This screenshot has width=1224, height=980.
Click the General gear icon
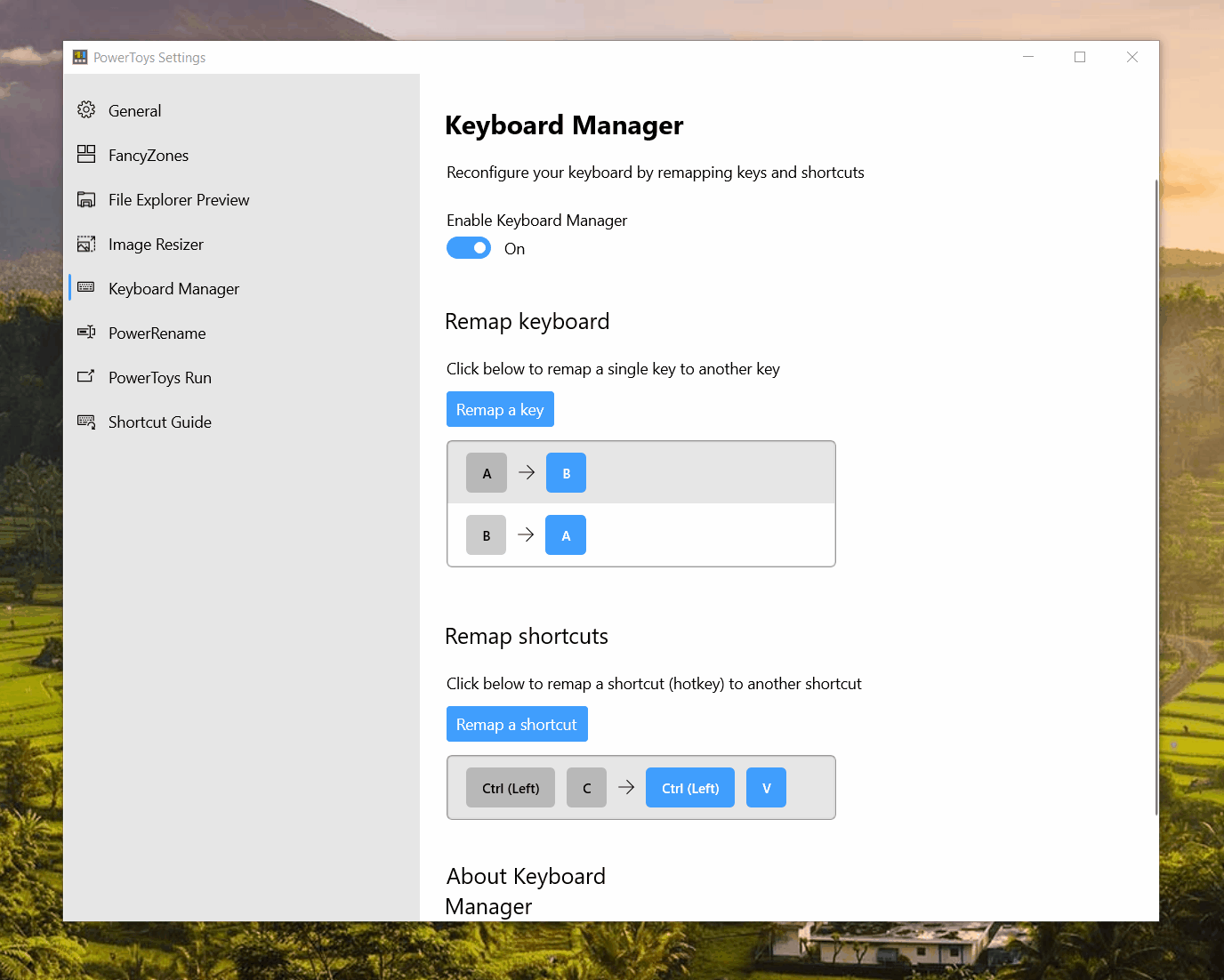tap(86, 110)
